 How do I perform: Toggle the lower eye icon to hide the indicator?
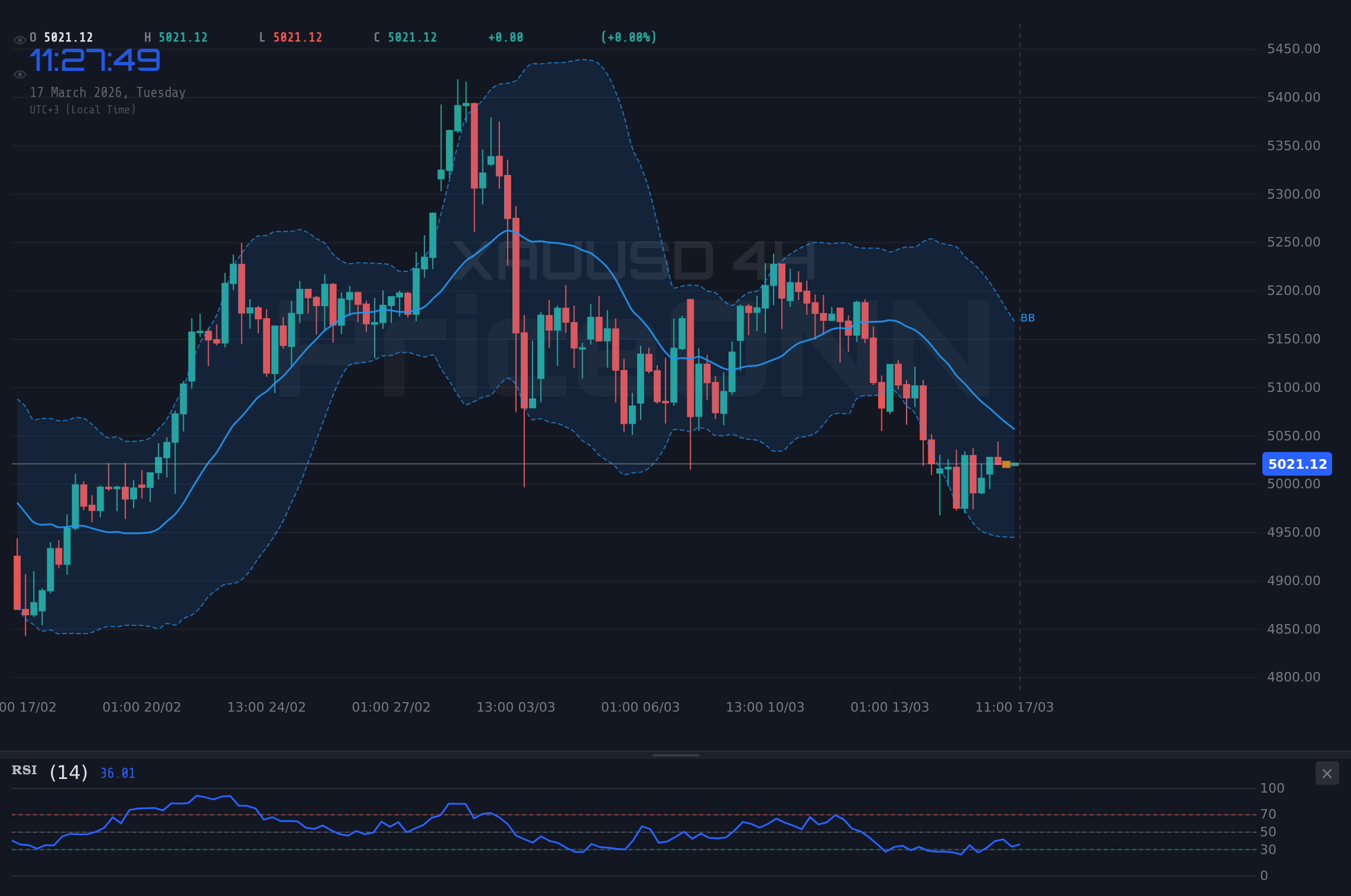pyautogui.click(x=20, y=73)
